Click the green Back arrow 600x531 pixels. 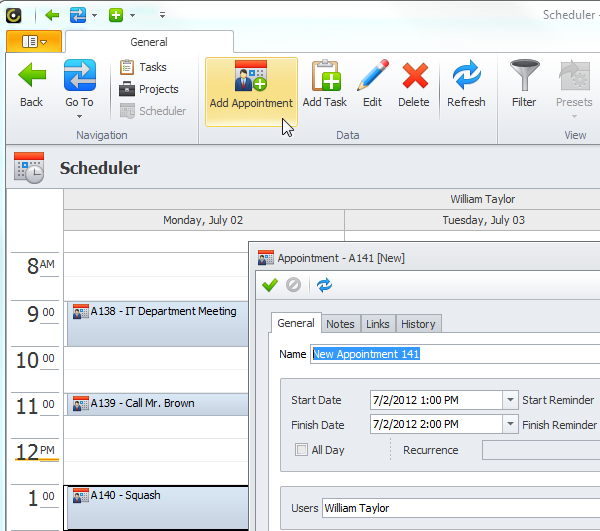(32, 78)
